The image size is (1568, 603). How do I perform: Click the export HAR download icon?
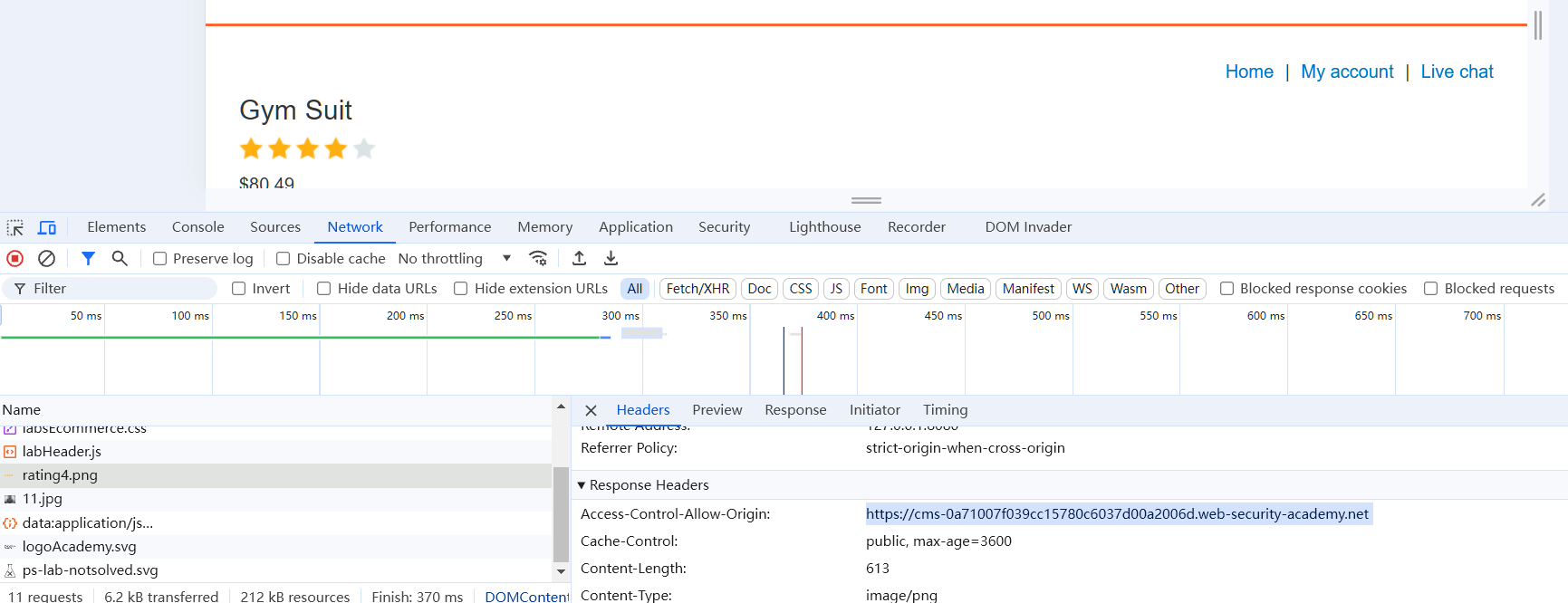[x=611, y=259]
